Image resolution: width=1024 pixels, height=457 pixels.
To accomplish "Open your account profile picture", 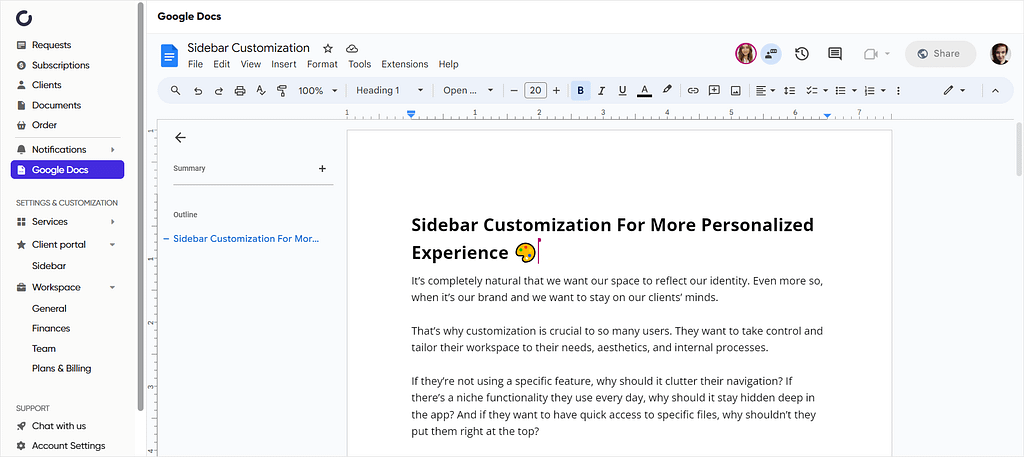I will pos(1000,54).
